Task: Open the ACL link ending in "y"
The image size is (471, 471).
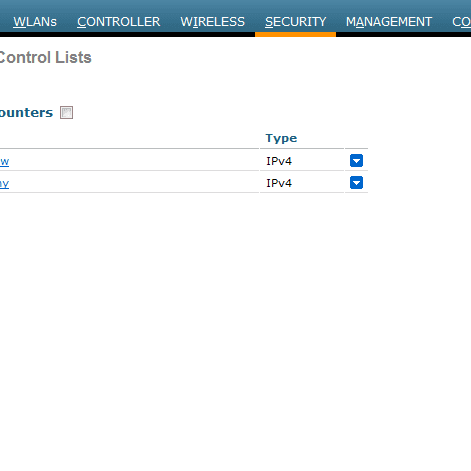Action: pyautogui.click(x=4, y=183)
